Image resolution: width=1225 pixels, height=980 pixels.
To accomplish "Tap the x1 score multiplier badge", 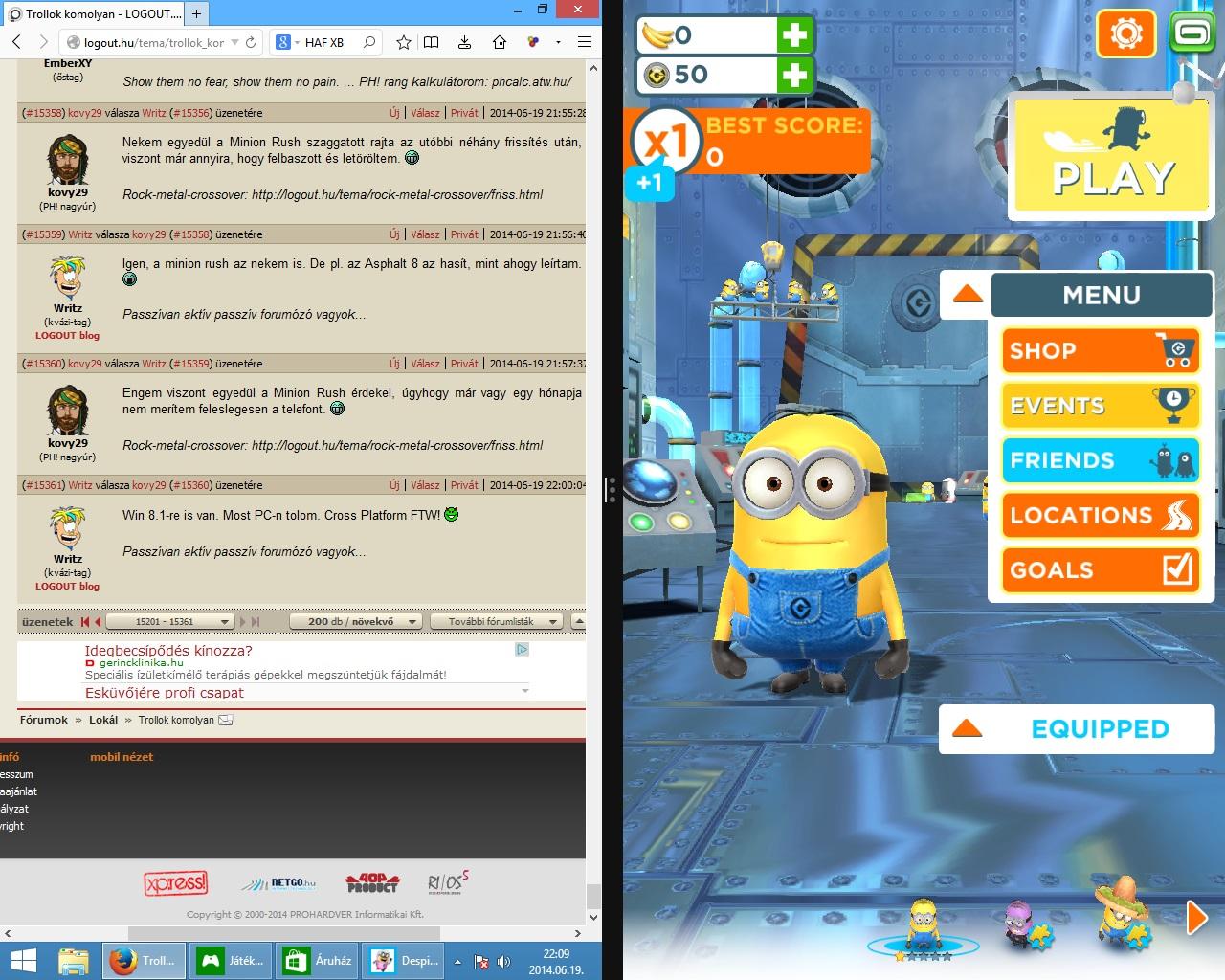I will click(x=666, y=144).
